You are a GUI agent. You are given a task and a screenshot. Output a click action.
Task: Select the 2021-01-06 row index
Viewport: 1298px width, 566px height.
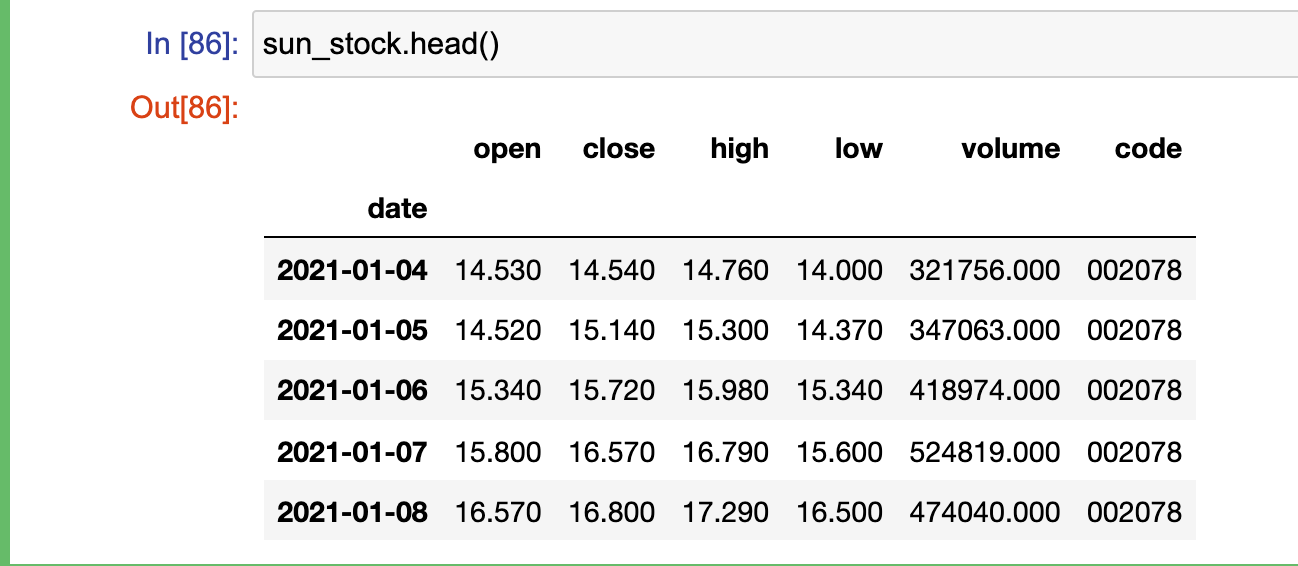352,391
